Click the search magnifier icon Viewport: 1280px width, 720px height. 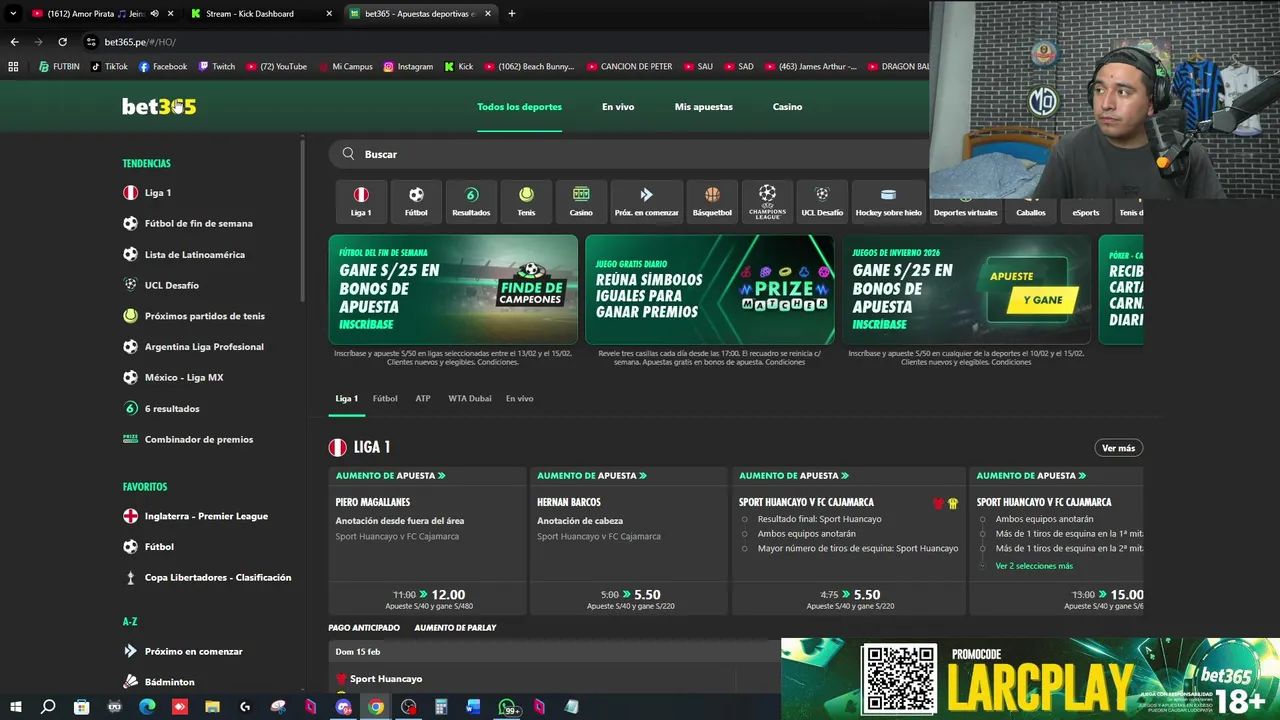tap(348, 154)
